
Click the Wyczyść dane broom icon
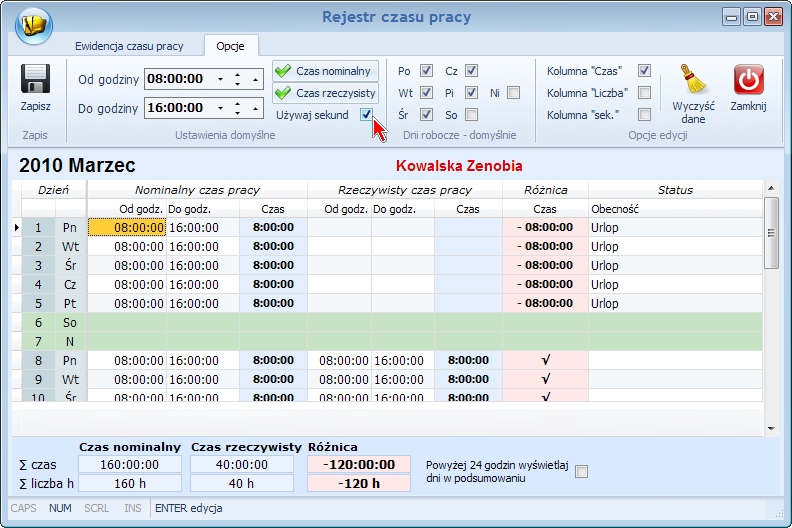click(x=693, y=79)
